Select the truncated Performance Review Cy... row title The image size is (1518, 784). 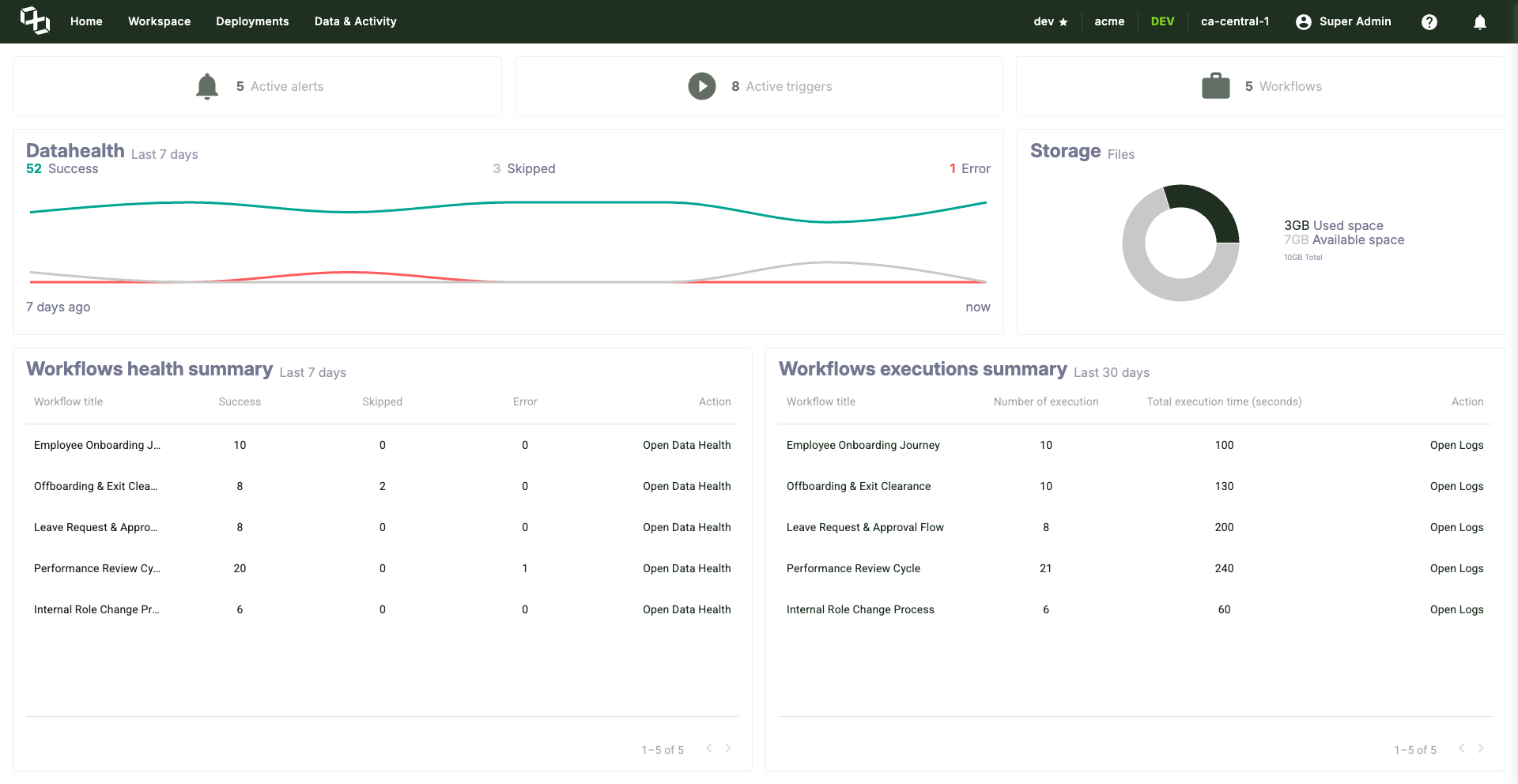point(97,568)
